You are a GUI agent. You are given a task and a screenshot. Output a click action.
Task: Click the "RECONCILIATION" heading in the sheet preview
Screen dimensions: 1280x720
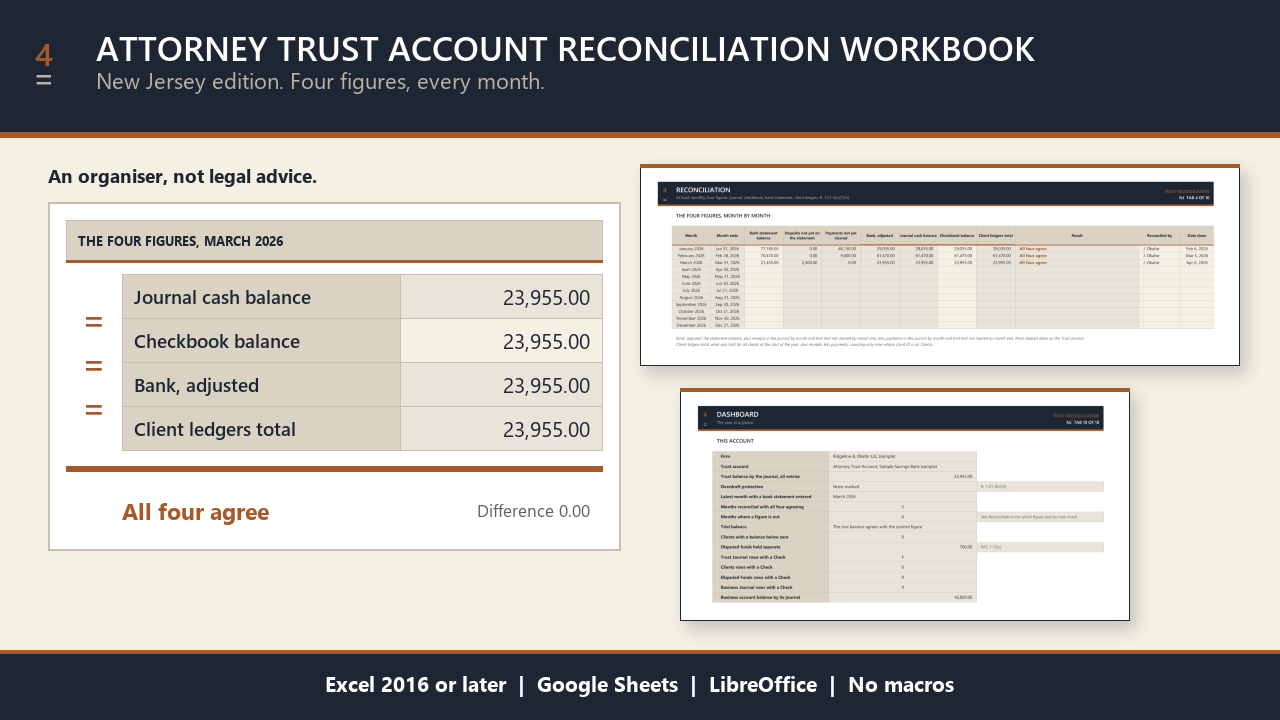703,189
